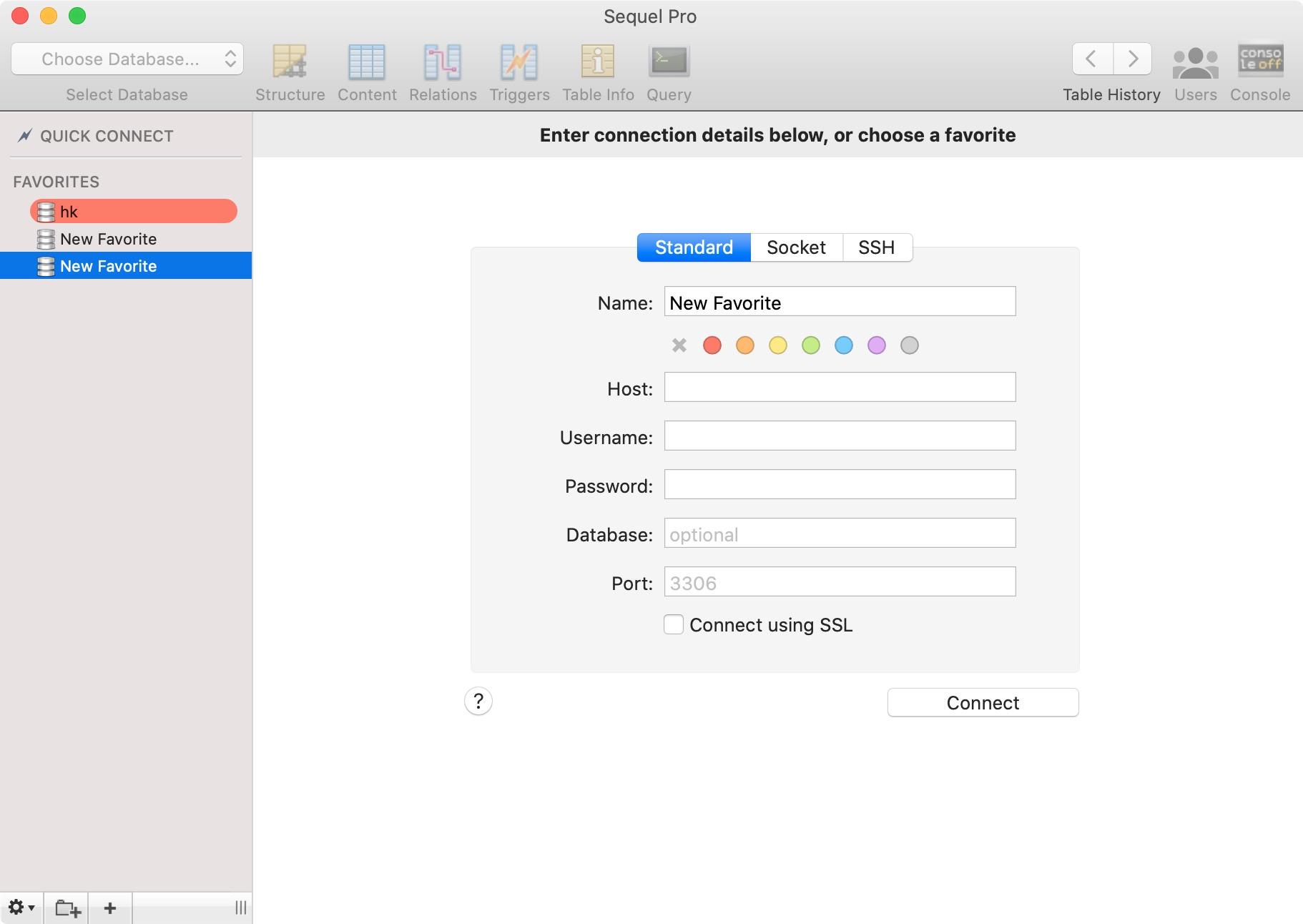Open the Users management icon
The height and width of the screenshot is (924, 1303).
tap(1195, 63)
